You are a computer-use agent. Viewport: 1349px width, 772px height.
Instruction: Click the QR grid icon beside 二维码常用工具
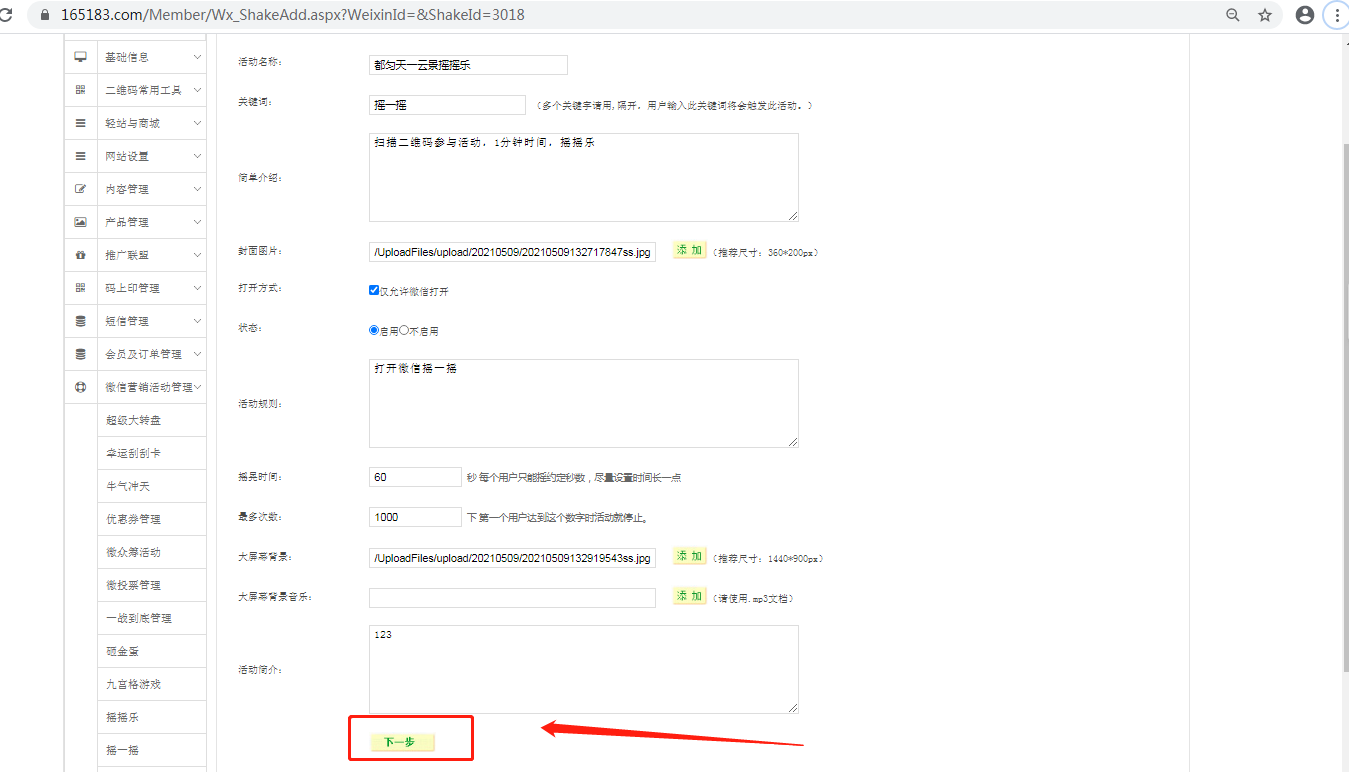click(x=81, y=90)
